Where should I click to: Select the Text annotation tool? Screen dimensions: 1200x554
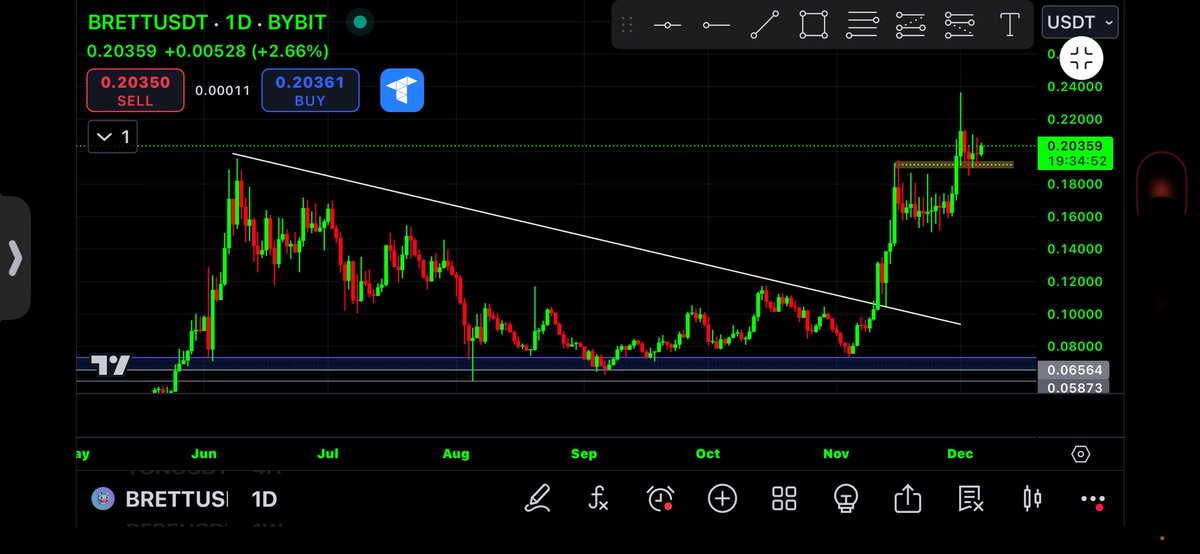coord(1010,25)
